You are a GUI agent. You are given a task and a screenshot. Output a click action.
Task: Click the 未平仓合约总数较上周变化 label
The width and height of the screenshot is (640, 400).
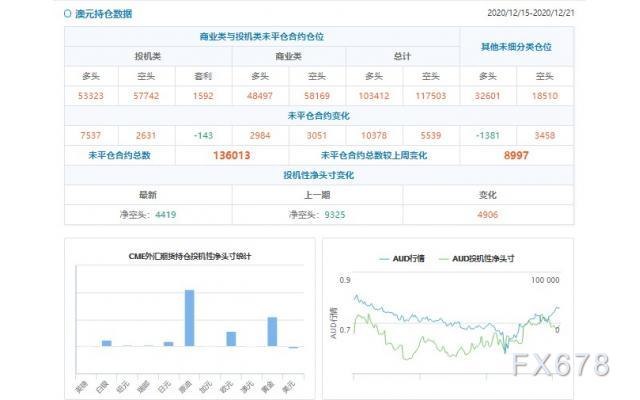[374, 156]
